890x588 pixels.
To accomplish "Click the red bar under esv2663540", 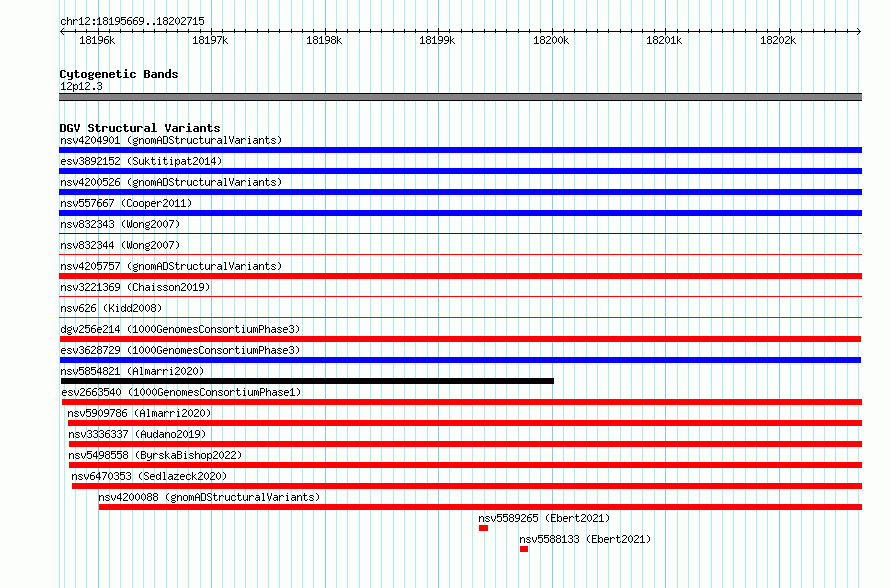I will [462, 402].
